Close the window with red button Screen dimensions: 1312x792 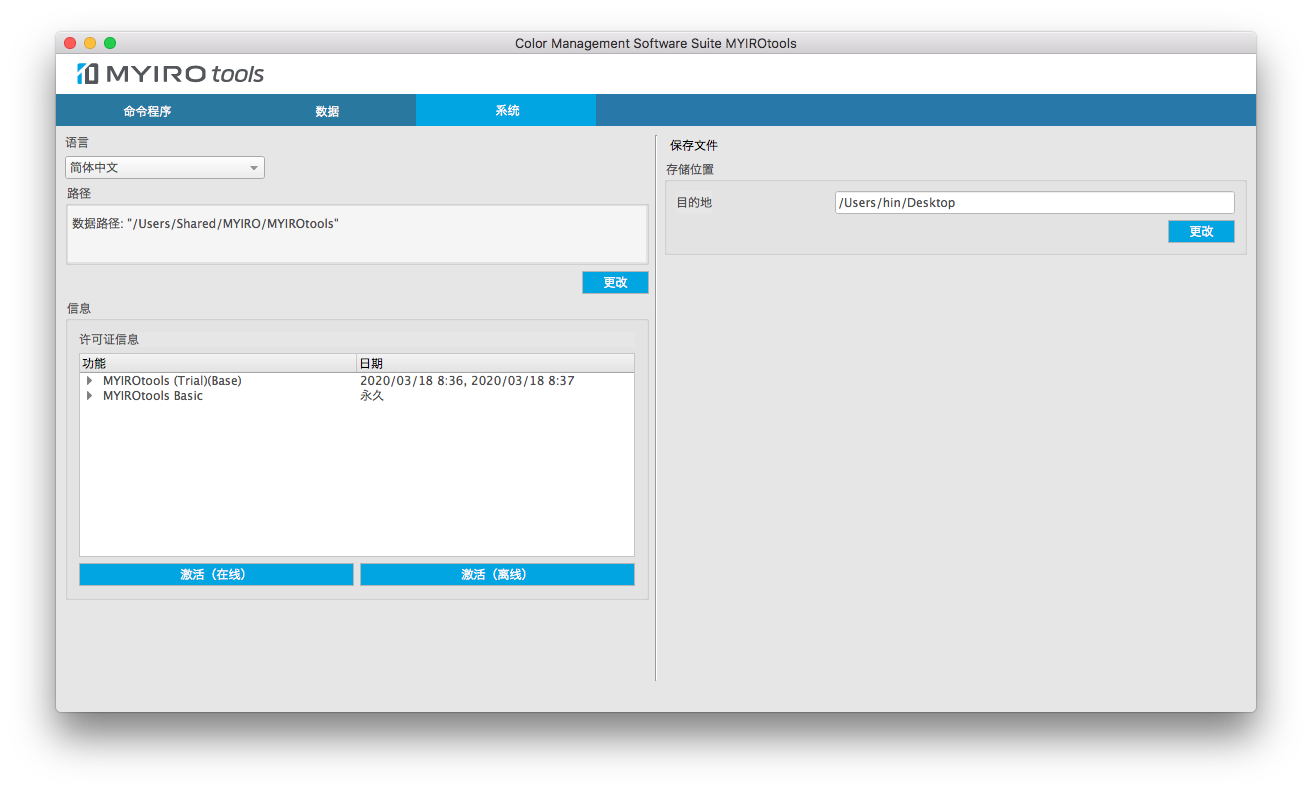(70, 43)
